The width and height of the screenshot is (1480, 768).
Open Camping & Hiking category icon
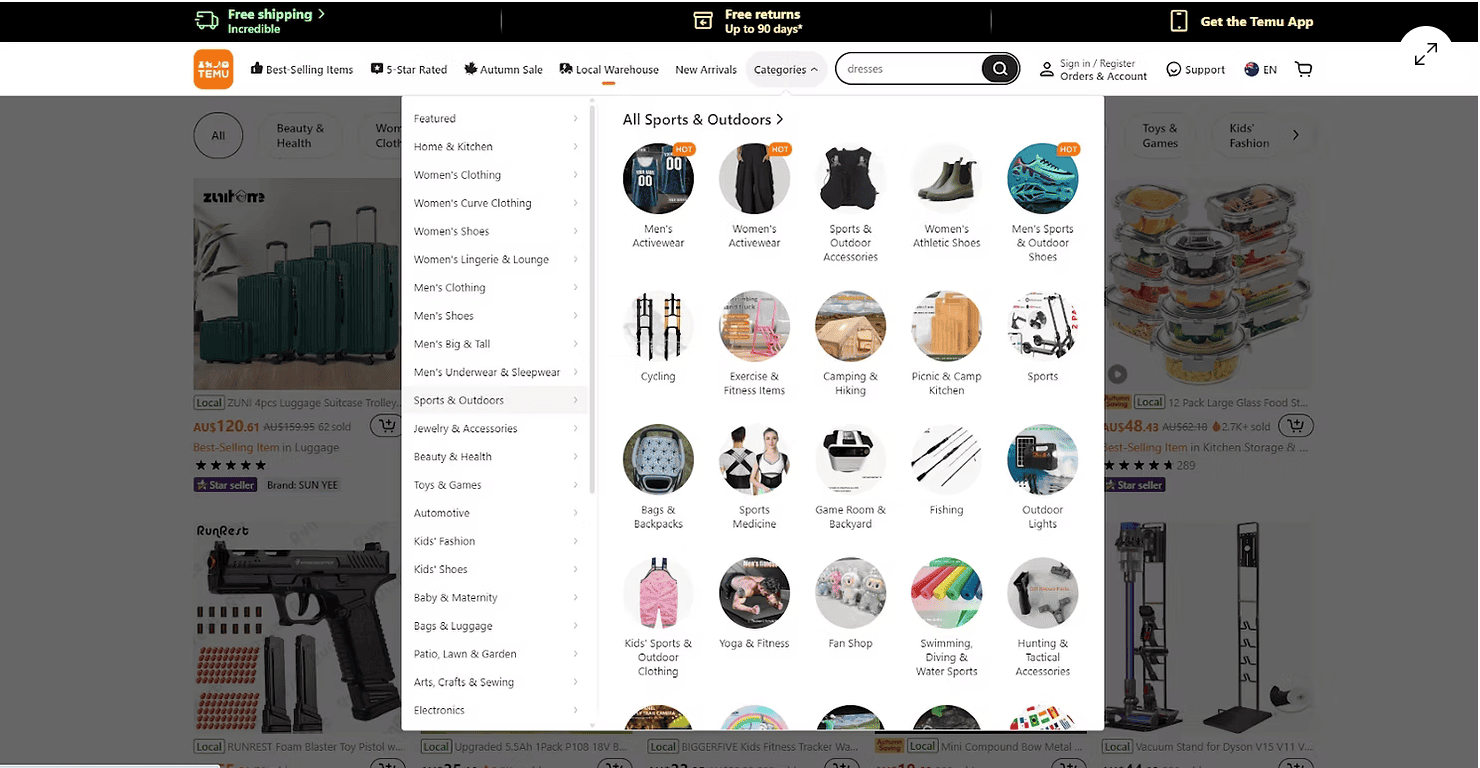850,326
